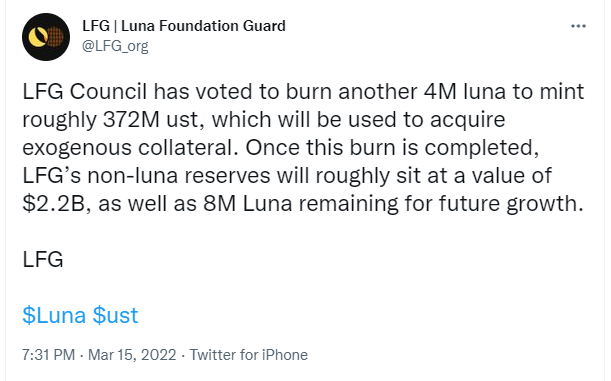
Task: Click the '$2.2B' figure in tweet text
Action: click(54, 203)
